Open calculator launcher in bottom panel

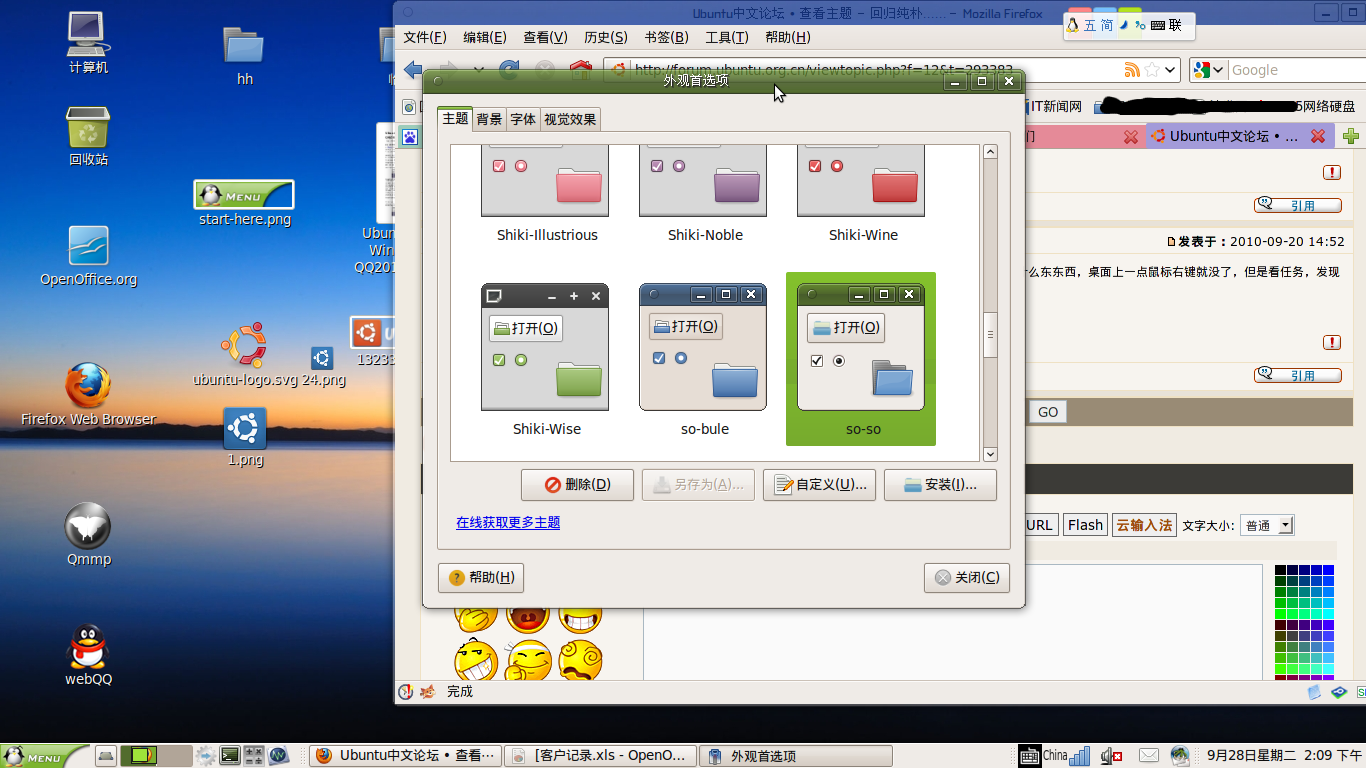click(254, 756)
